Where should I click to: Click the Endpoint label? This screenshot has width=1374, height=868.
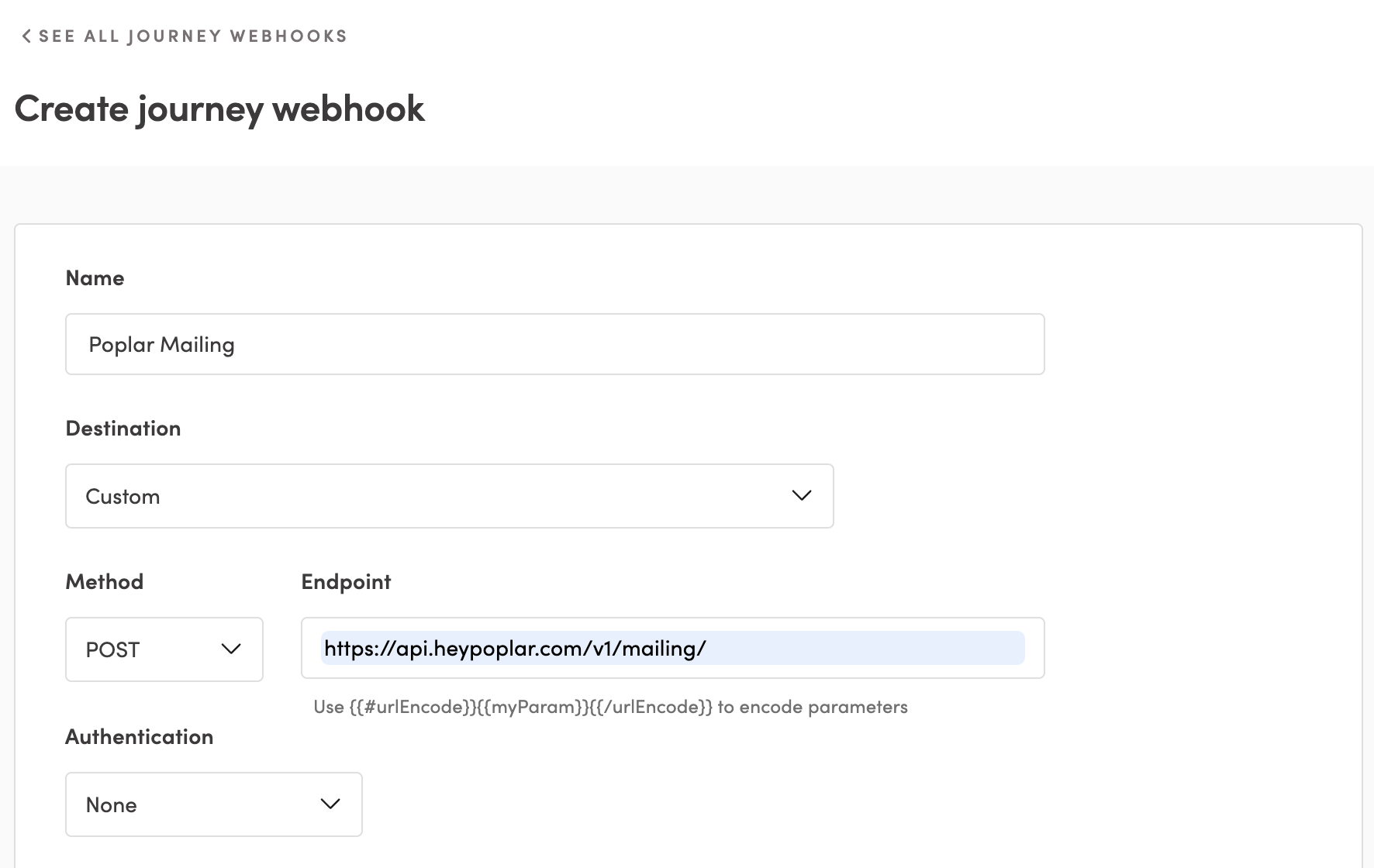[x=346, y=582]
